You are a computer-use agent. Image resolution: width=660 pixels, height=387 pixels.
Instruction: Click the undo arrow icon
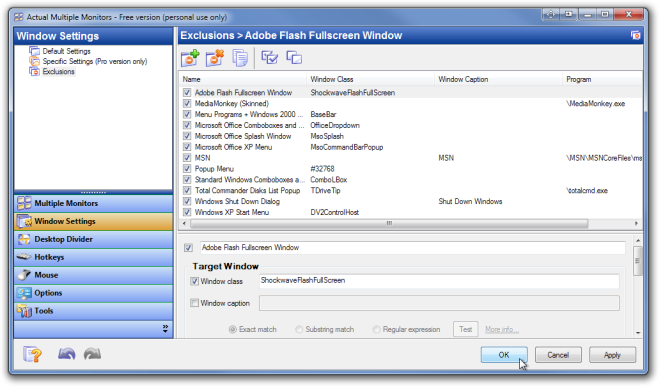tap(67, 354)
